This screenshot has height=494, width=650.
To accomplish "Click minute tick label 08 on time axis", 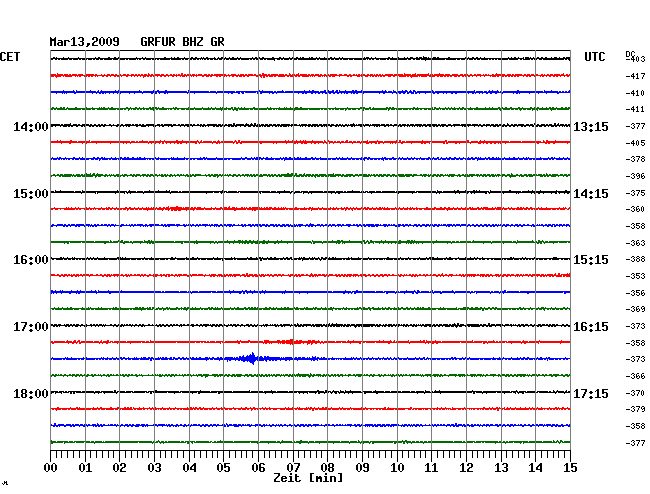I will pyautogui.click(x=327, y=467).
